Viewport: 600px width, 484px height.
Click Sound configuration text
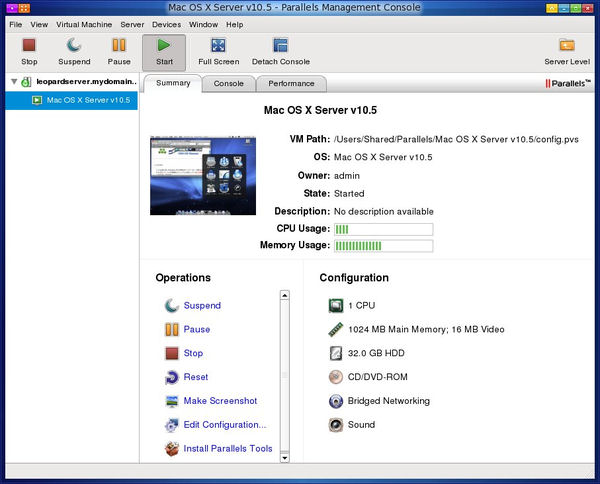point(361,425)
